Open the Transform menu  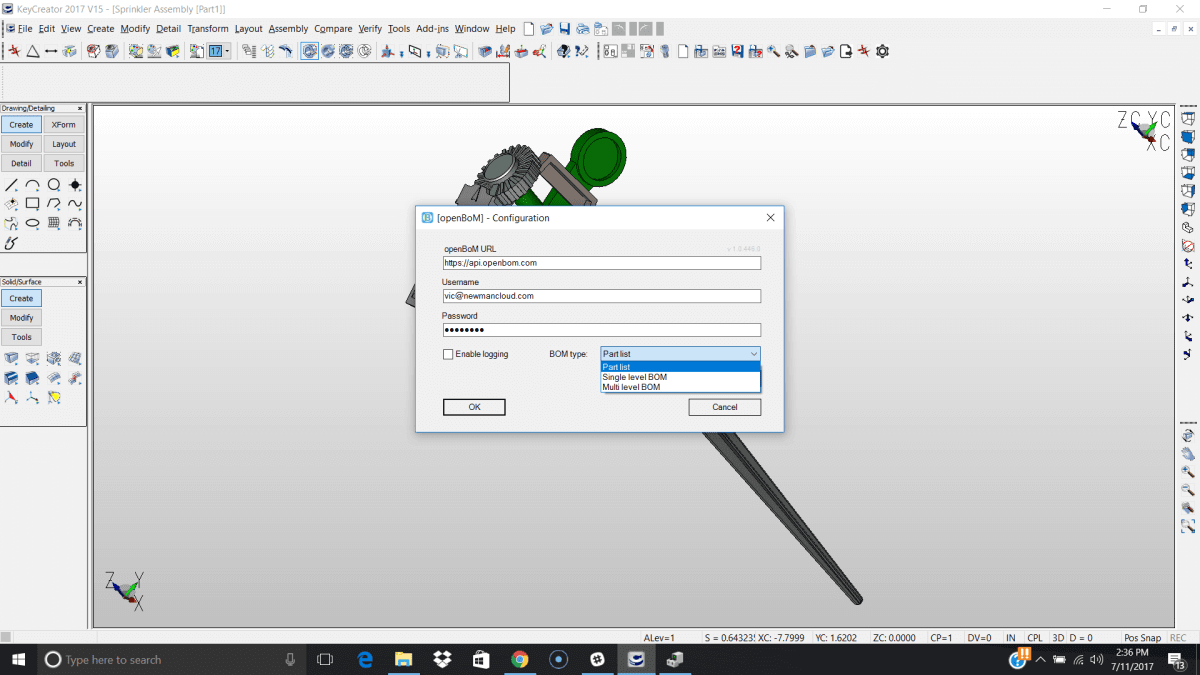point(208,29)
